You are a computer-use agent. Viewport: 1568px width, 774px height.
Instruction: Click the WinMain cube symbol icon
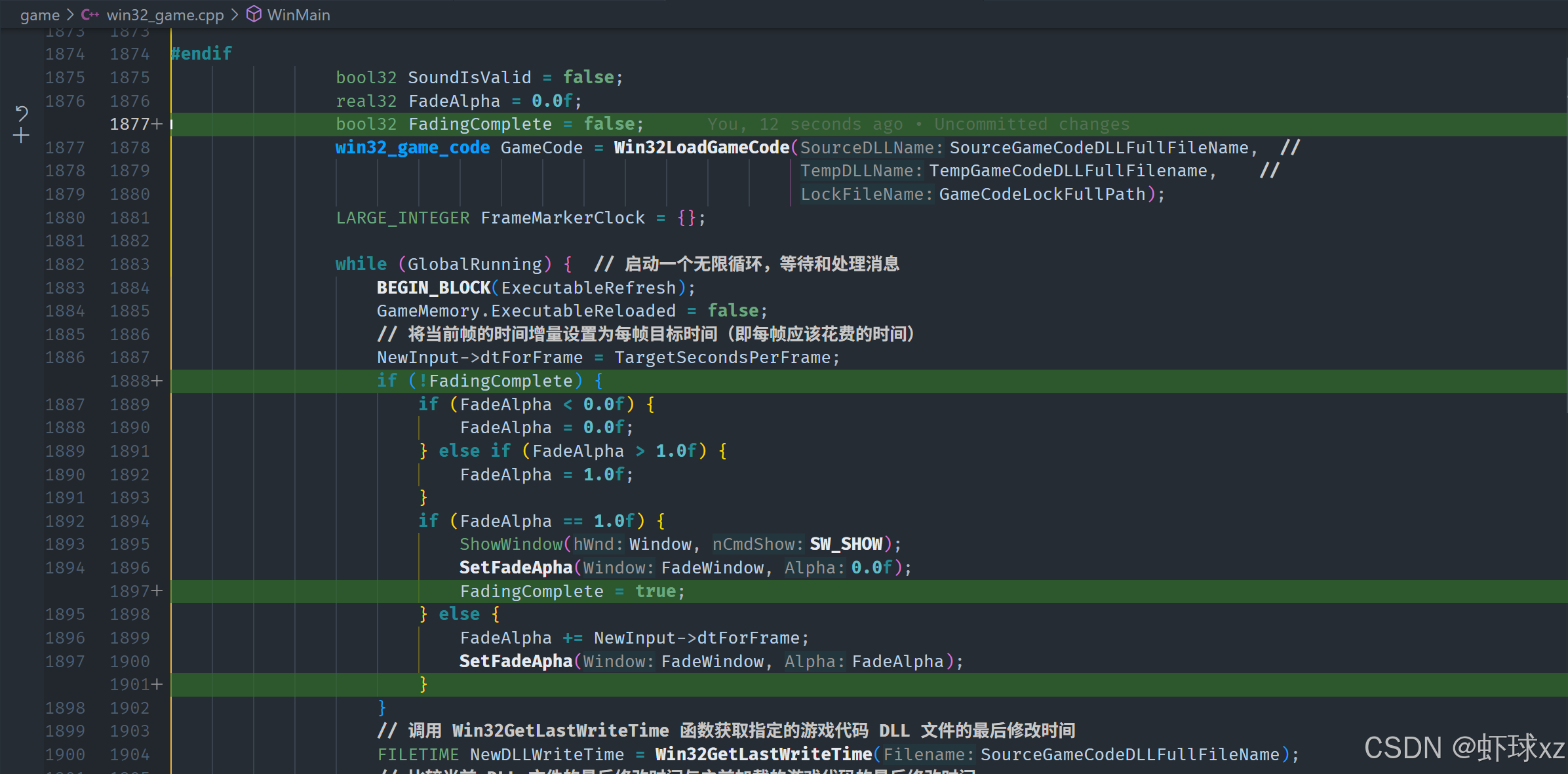click(x=254, y=14)
